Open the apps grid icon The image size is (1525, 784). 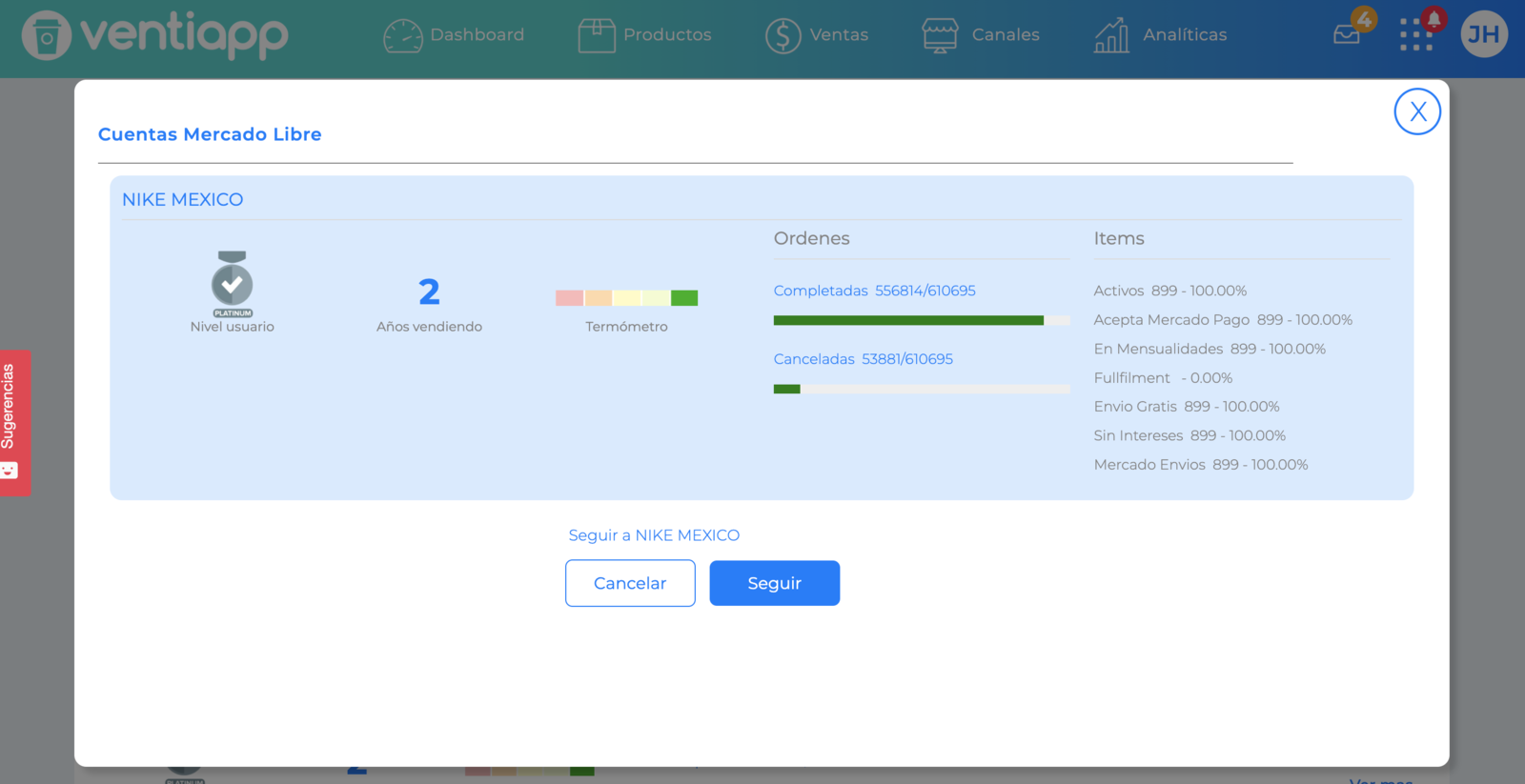(1415, 34)
